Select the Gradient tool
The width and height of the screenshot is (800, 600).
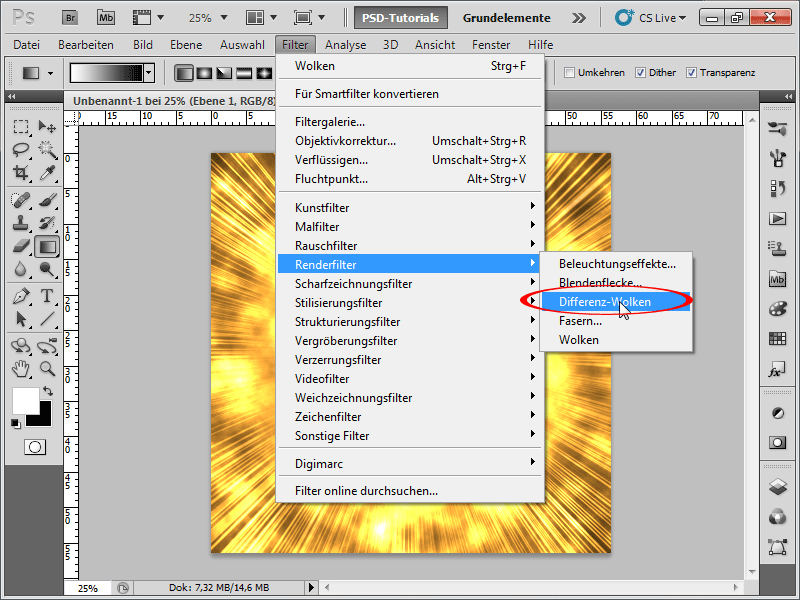pyautogui.click(x=47, y=247)
